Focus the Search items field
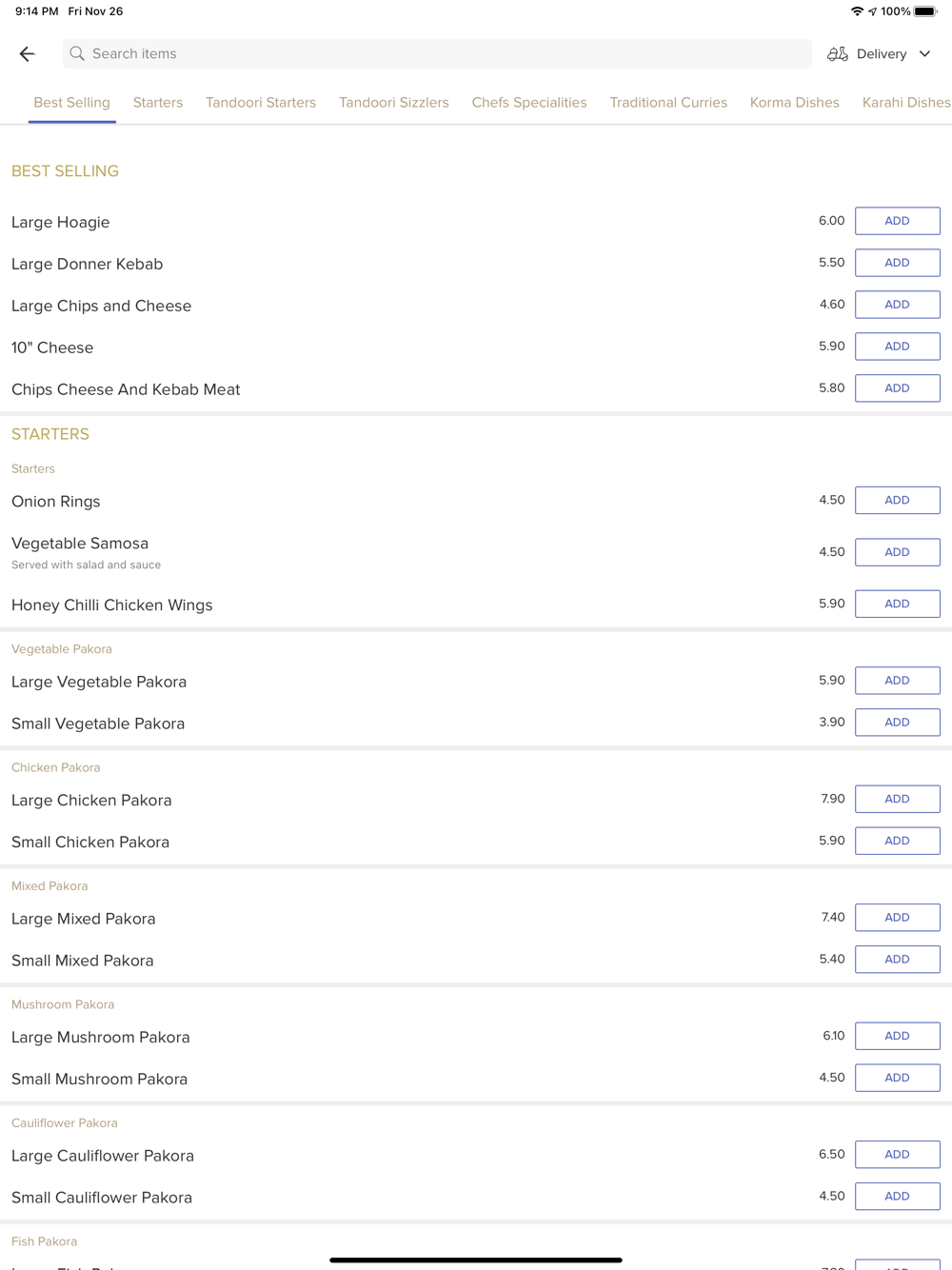Viewport: 952px width, 1270px height. [438, 54]
